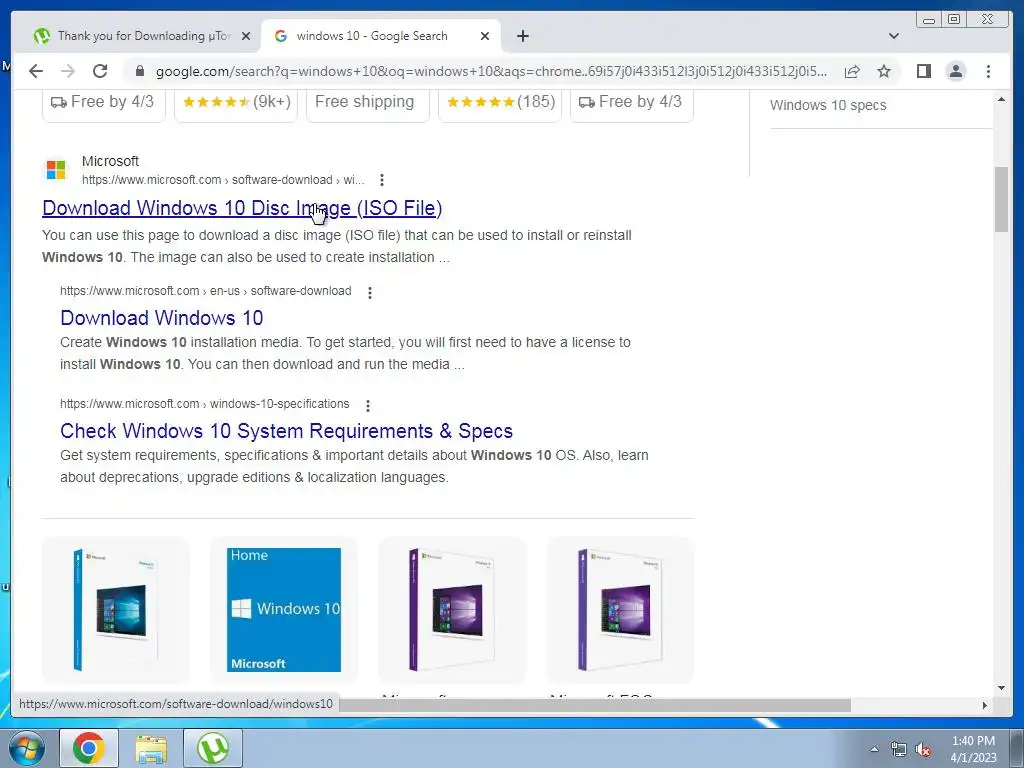Open the Windows Start menu
1024x768 pixels.
click(x=26, y=748)
